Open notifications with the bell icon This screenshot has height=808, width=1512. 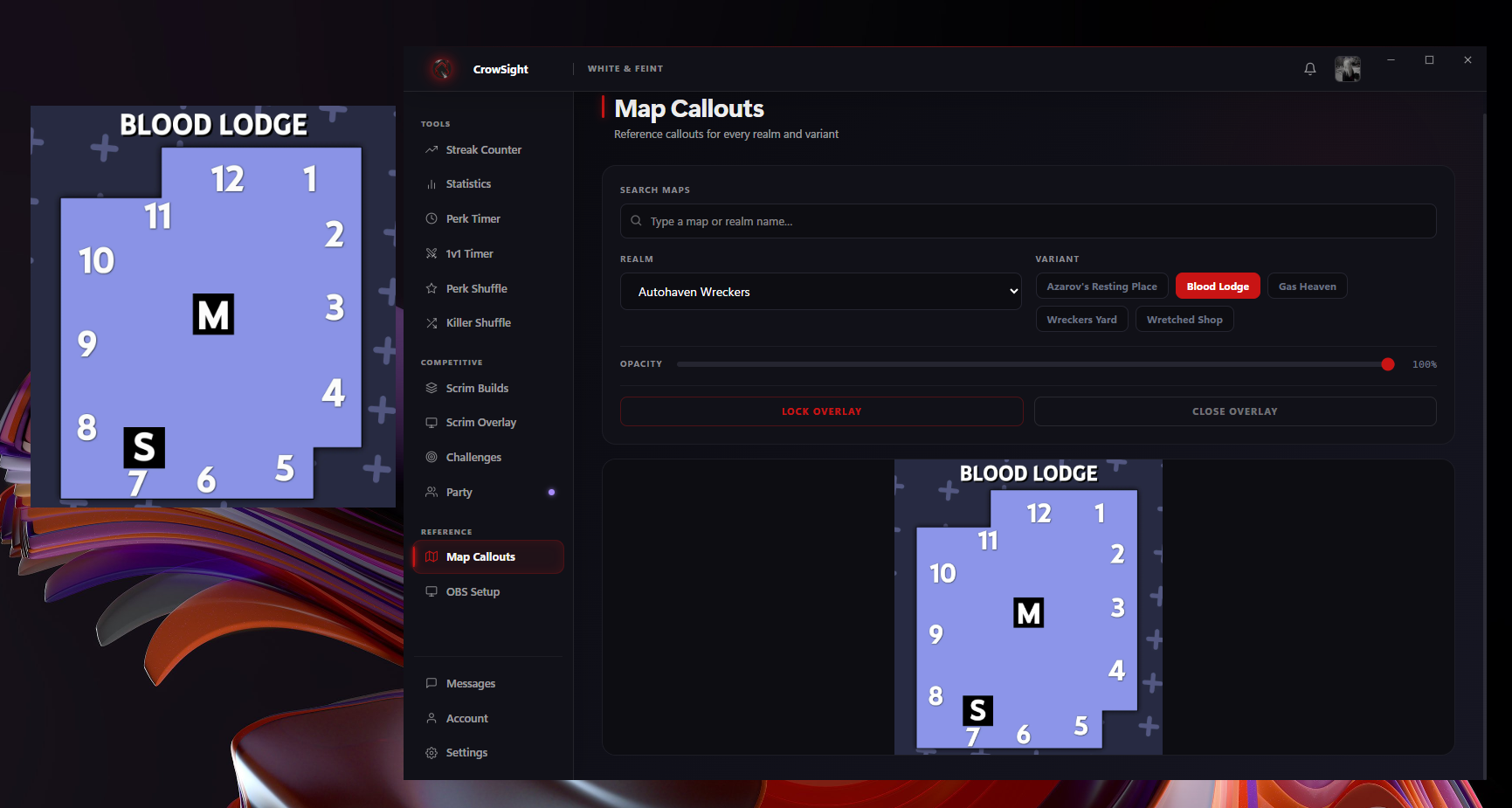click(1310, 68)
